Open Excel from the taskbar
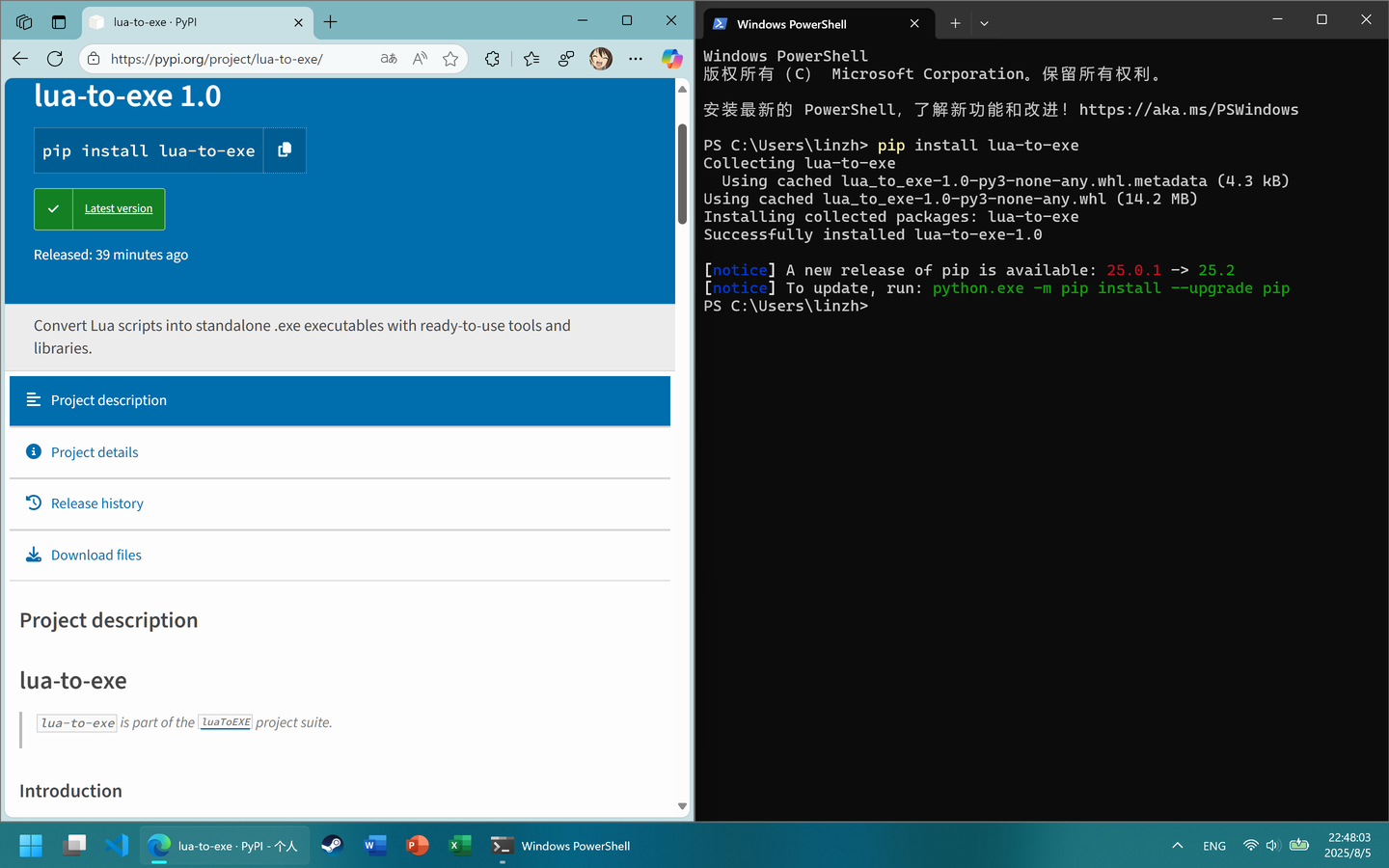The image size is (1389, 868). [460, 846]
